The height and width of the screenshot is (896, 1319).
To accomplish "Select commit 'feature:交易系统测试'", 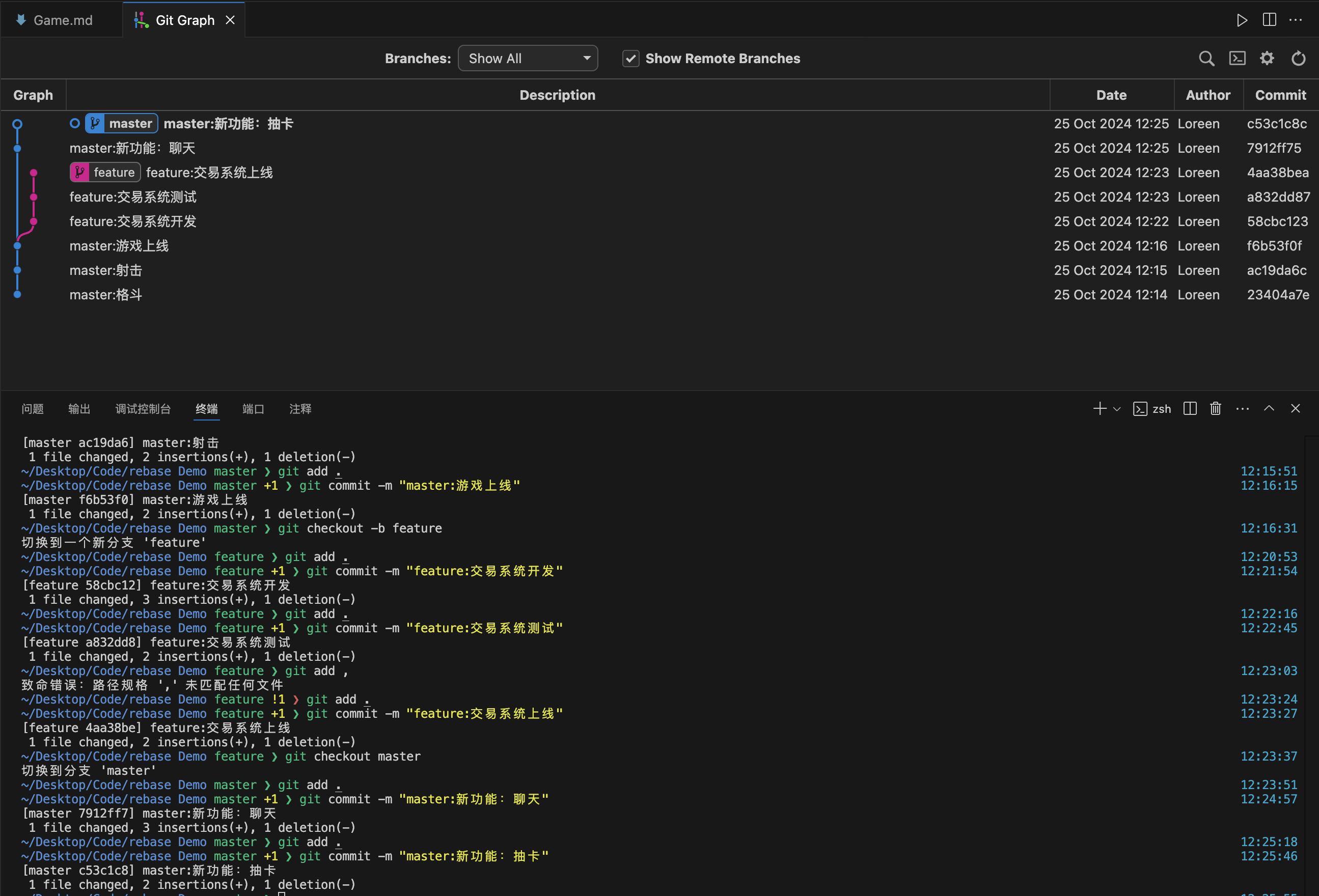I will (x=133, y=197).
